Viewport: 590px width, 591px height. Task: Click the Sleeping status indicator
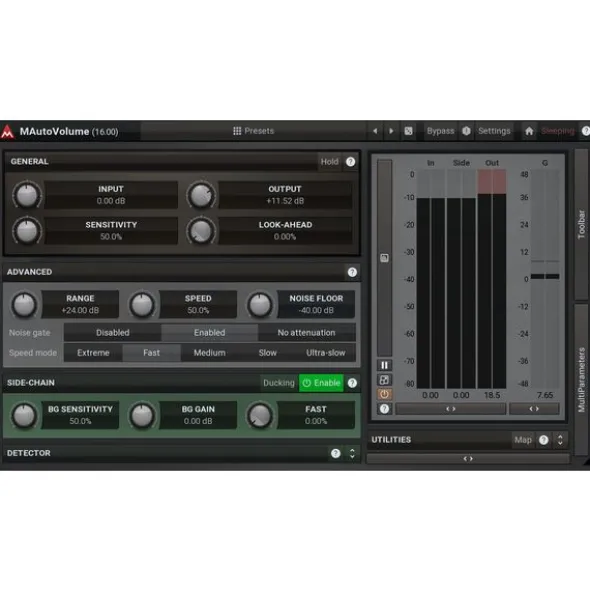(x=558, y=131)
